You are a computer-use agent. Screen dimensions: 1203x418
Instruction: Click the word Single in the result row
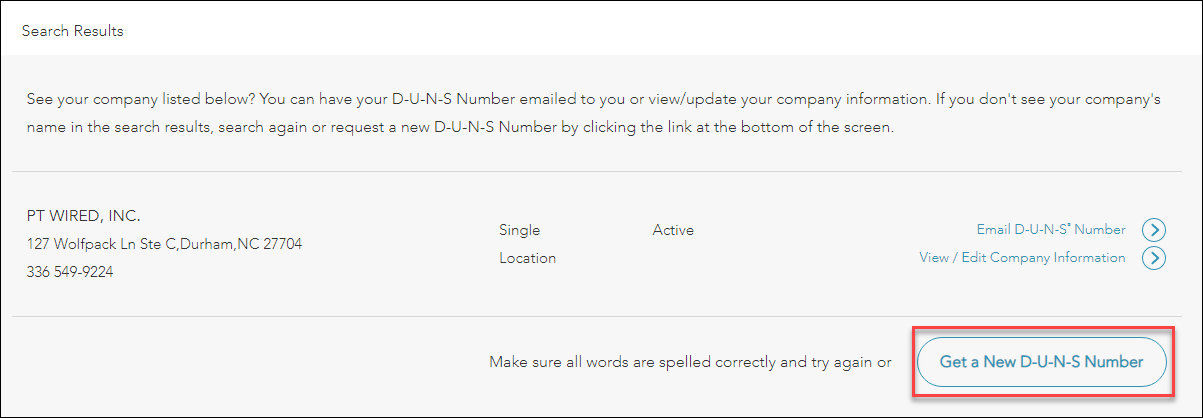pyautogui.click(x=519, y=231)
